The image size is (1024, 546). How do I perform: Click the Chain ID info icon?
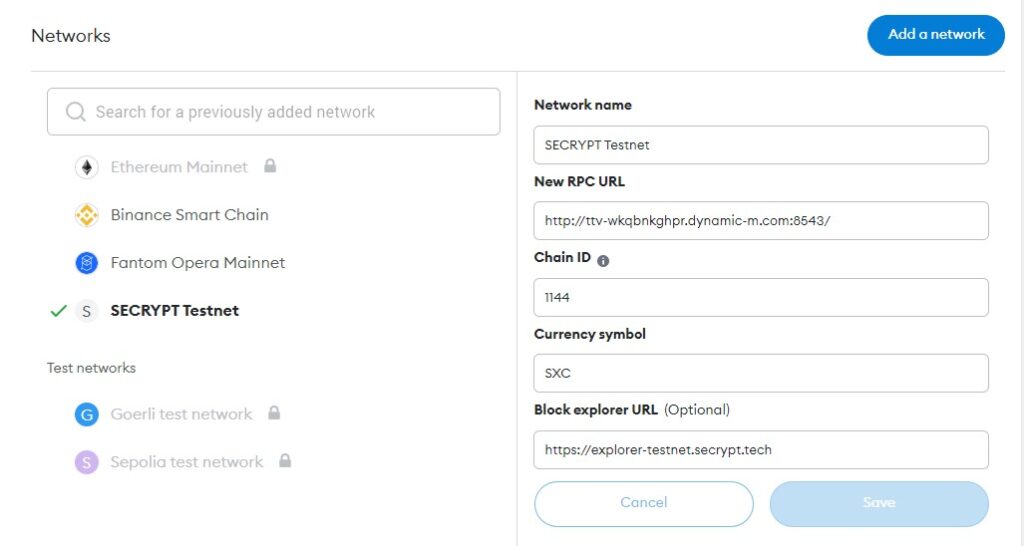[x=603, y=260]
